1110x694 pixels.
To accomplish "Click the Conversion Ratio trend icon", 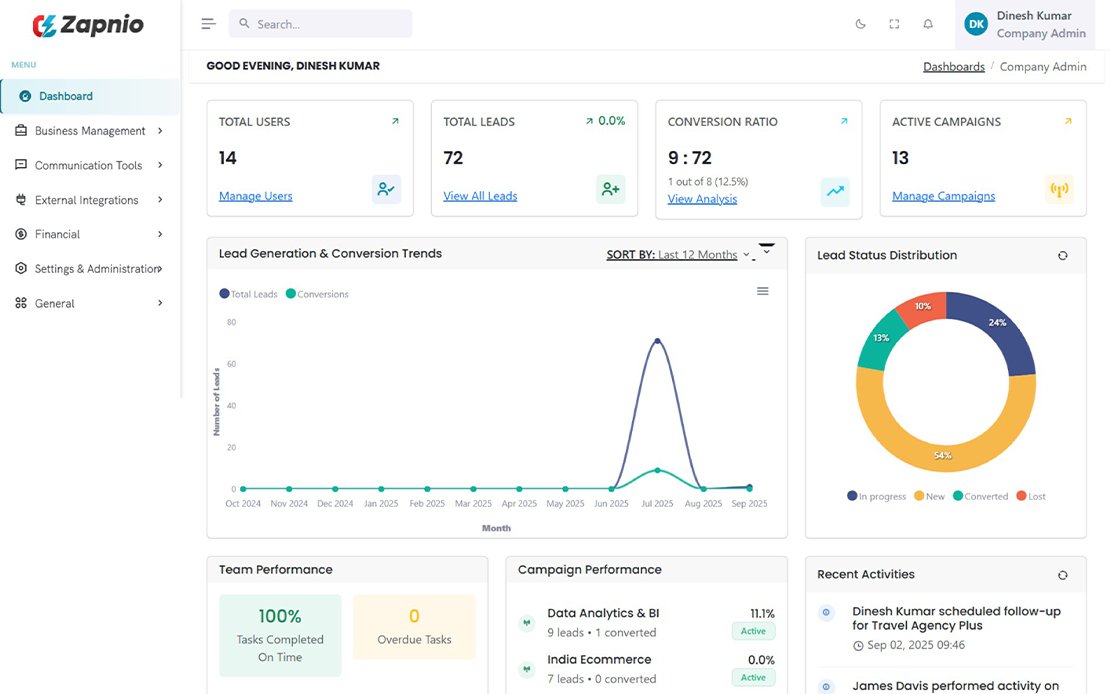I will click(835, 192).
